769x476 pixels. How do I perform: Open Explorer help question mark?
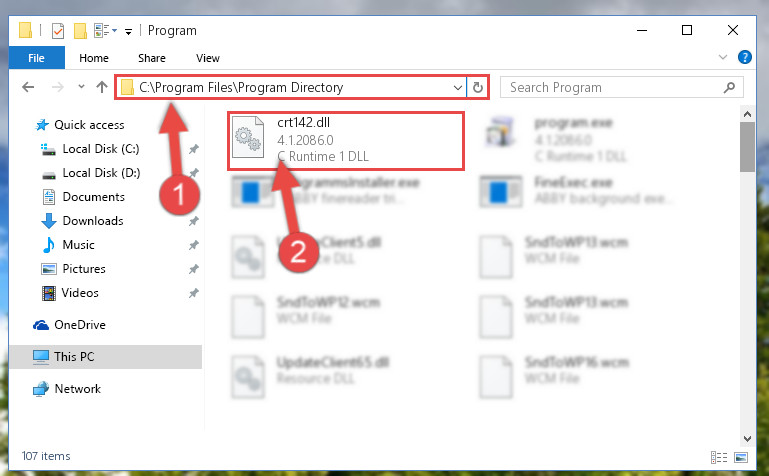tap(744, 57)
